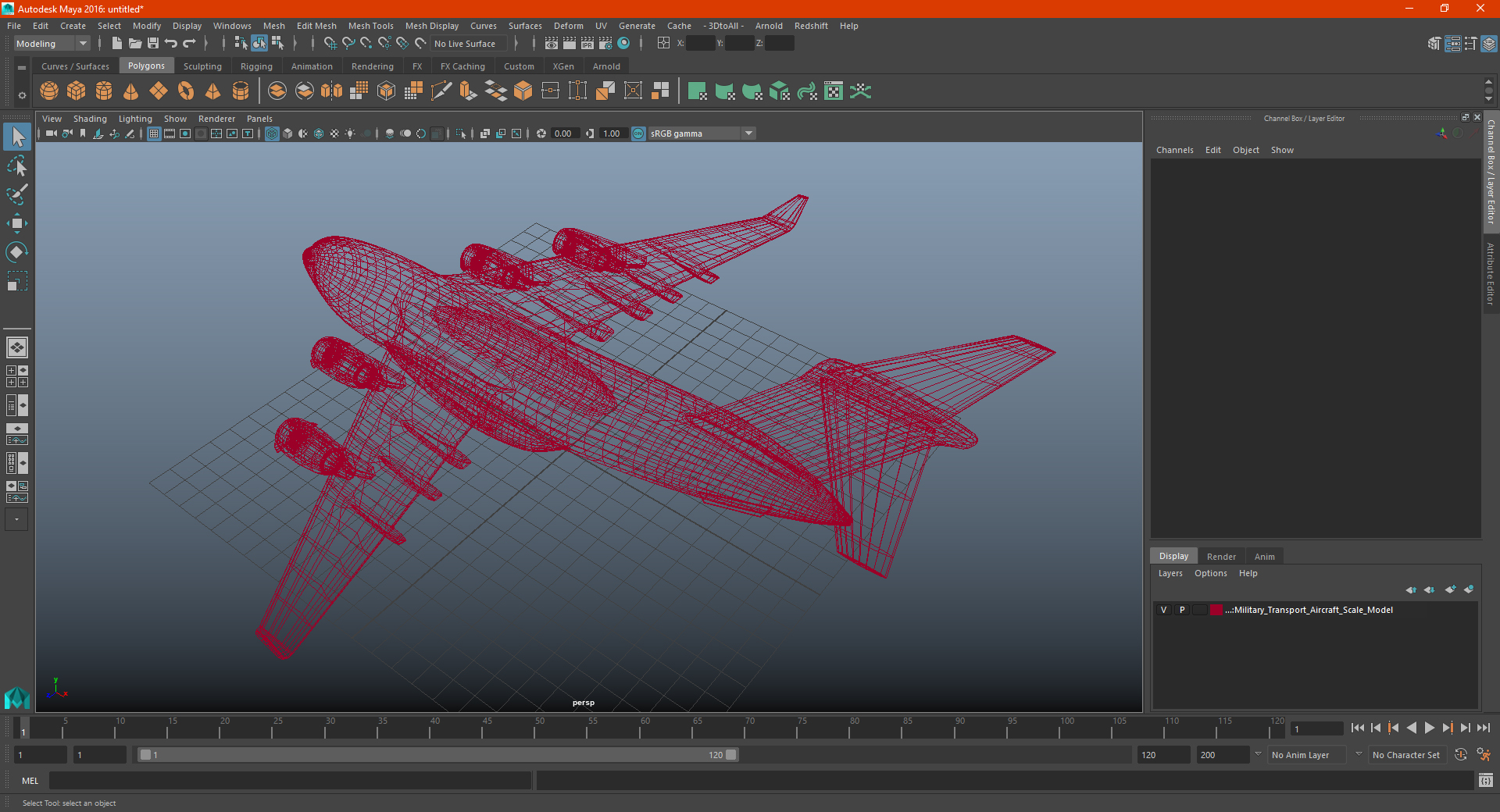Image resolution: width=1500 pixels, height=812 pixels.
Task: Click the Extrude shelf icon
Action: coord(469,91)
